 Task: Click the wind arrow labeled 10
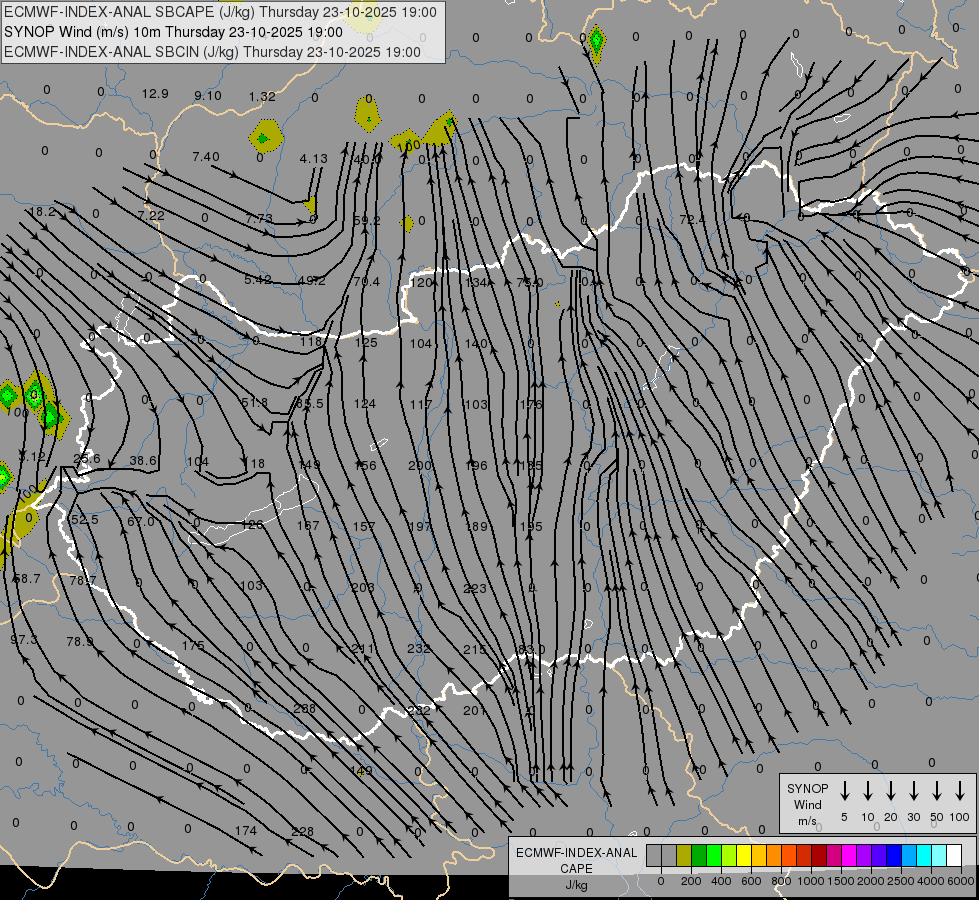(x=867, y=791)
